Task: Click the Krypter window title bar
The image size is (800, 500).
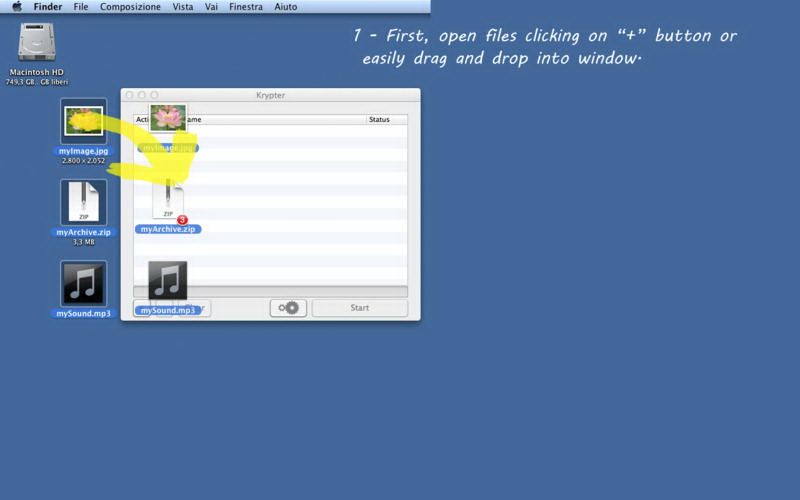Action: tap(270, 95)
